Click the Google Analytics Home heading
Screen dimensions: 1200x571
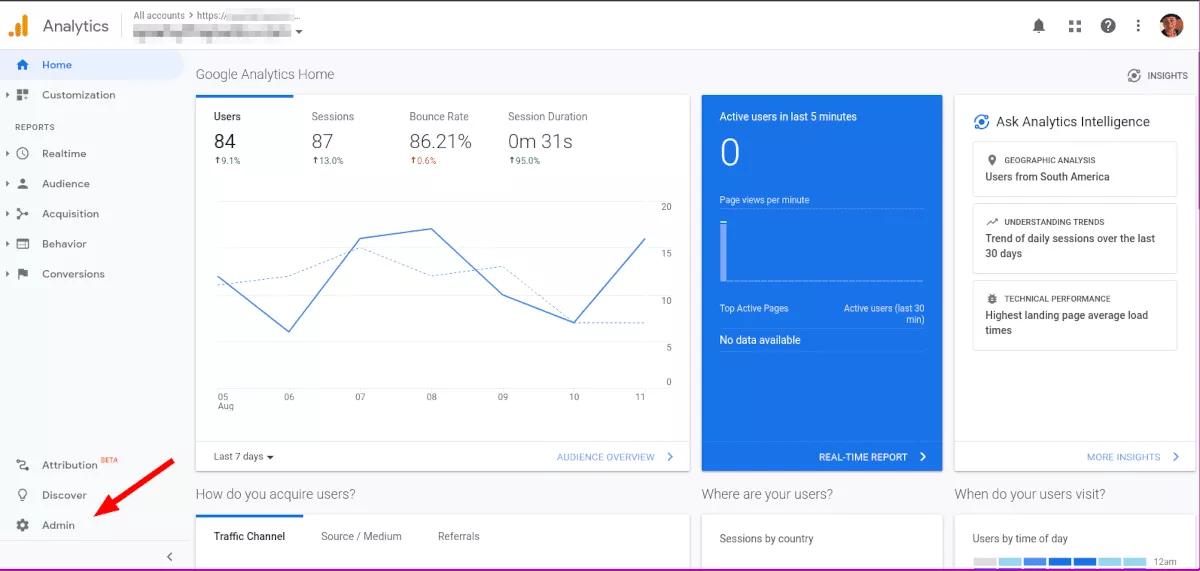click(265, 74)
